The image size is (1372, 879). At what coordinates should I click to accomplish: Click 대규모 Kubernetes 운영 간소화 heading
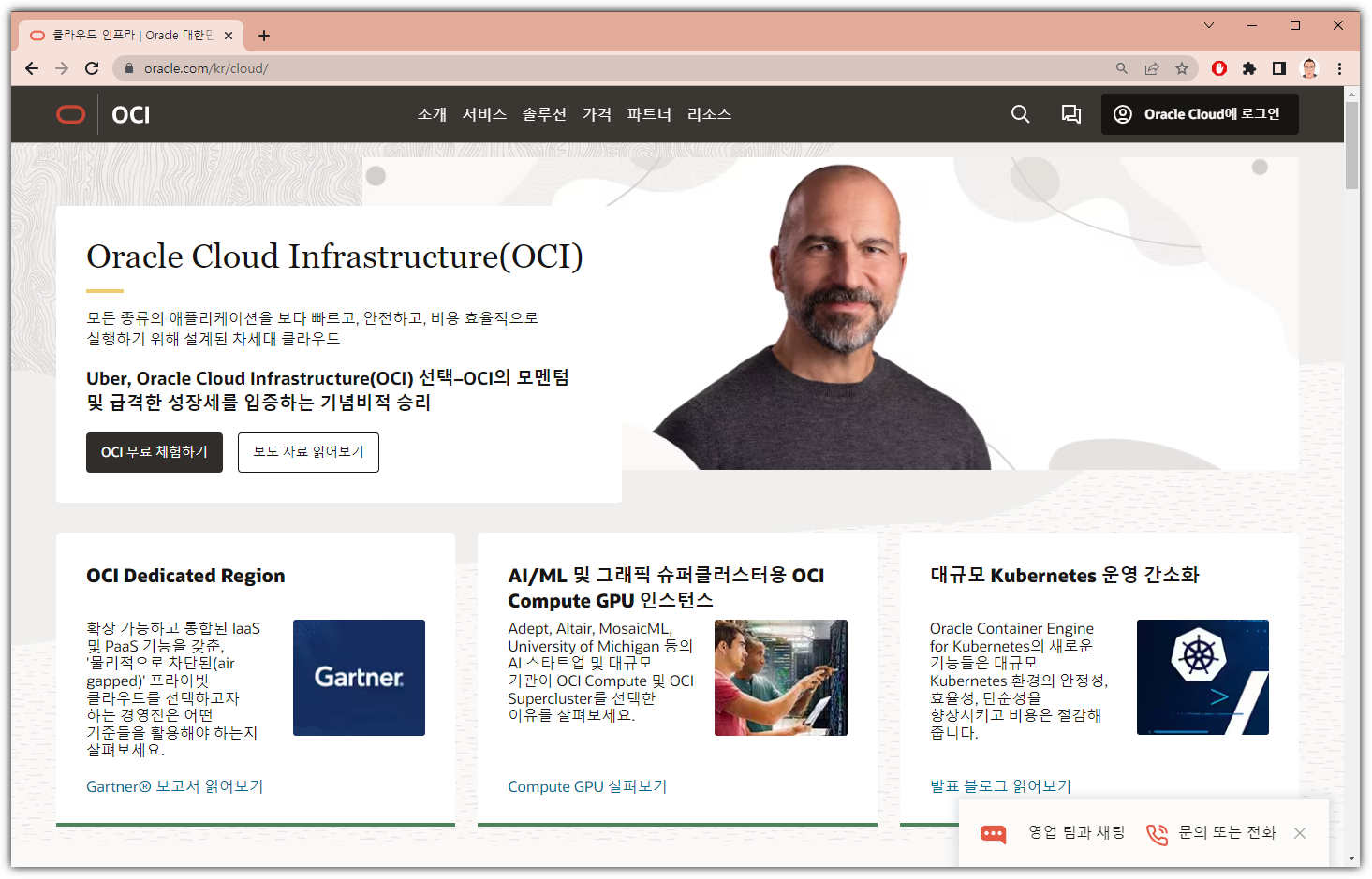[x=1065, y=575]
